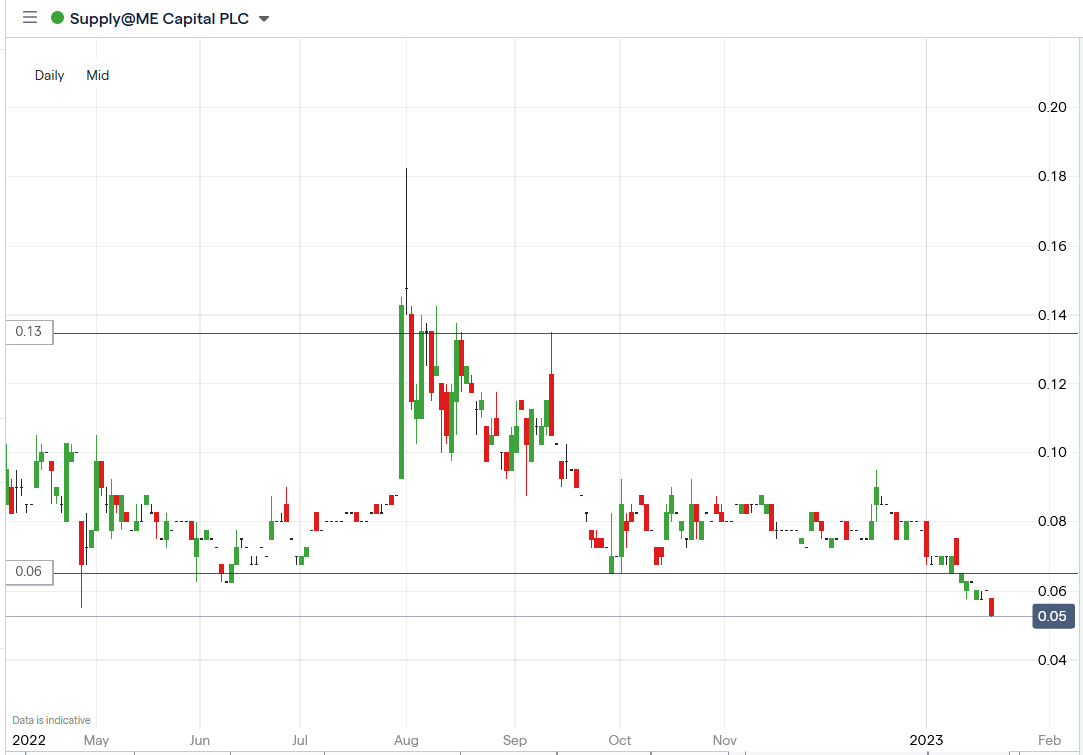This screenshot has width=1083, height=755.
Task: Expand the Supply@ME Capital PLC dropdown arrow
Action: click(x=264, y=19)
